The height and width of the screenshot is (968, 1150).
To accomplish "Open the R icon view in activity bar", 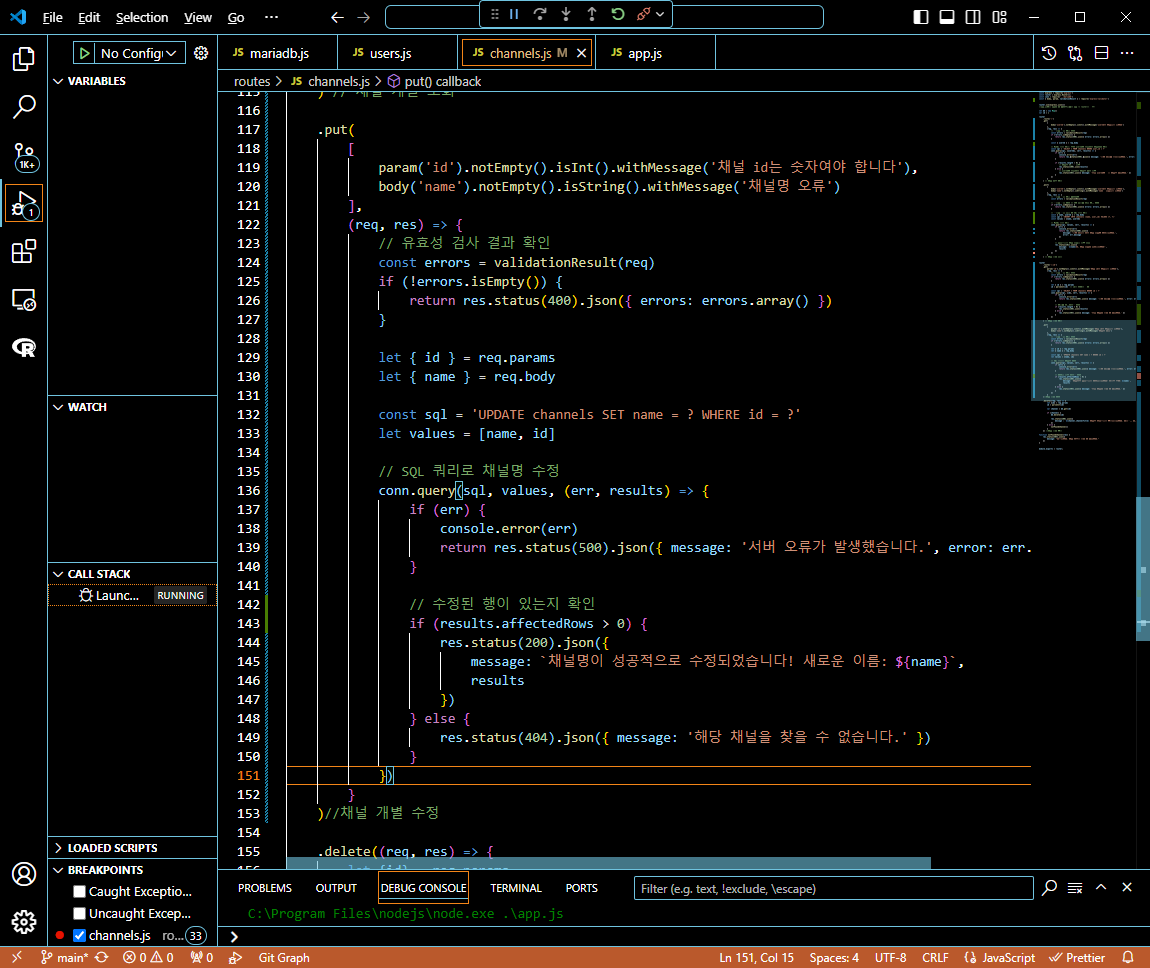I will (x=23, y=348).
